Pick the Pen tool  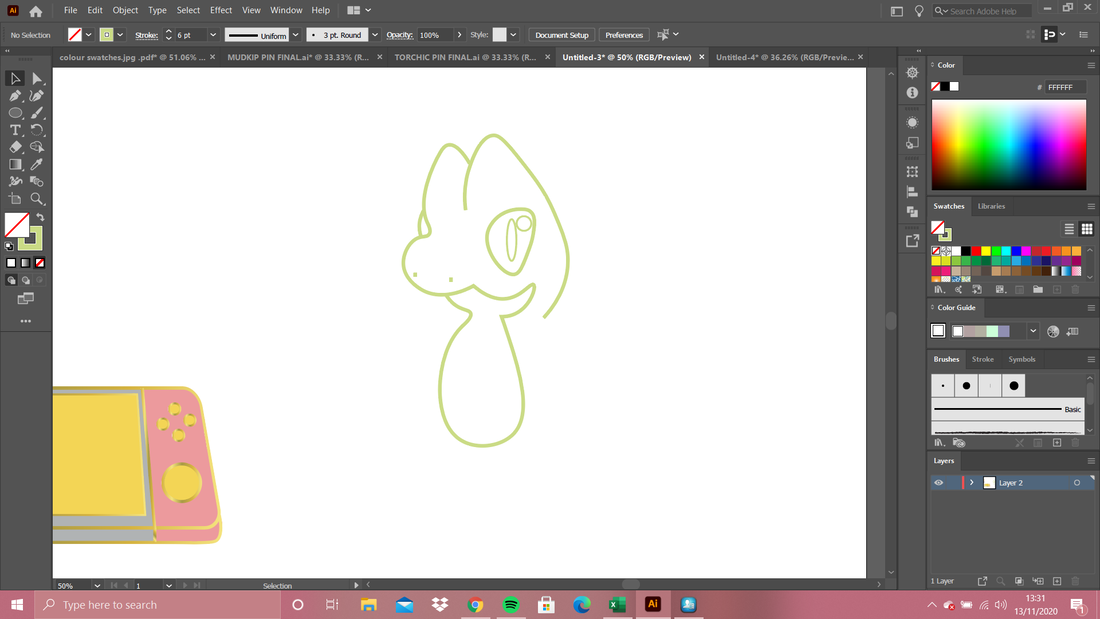click(x=15, y=95)
